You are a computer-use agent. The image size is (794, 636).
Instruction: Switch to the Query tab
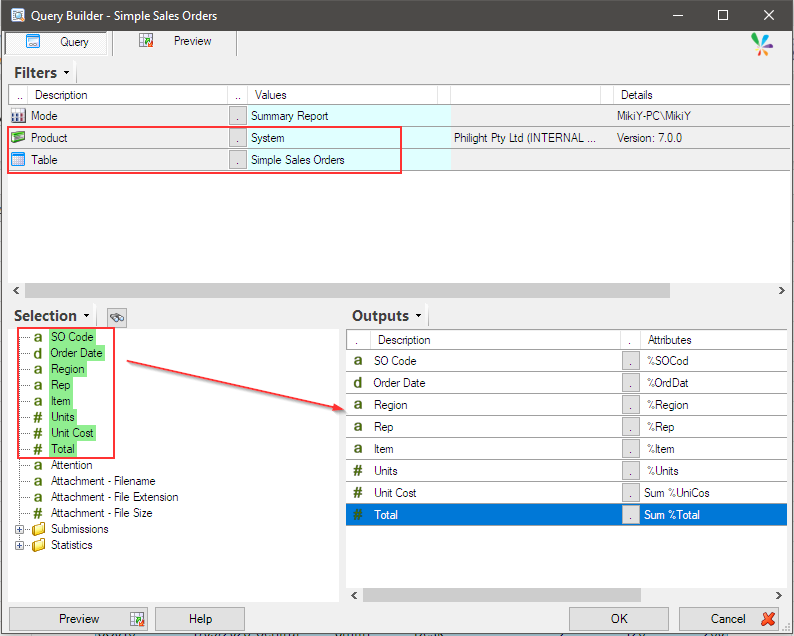56,43
